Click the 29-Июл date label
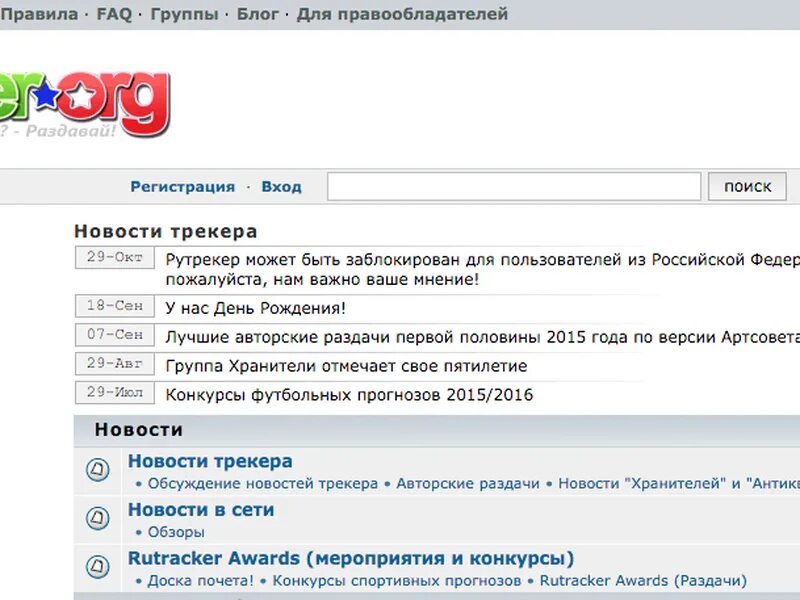 point(115,392)
